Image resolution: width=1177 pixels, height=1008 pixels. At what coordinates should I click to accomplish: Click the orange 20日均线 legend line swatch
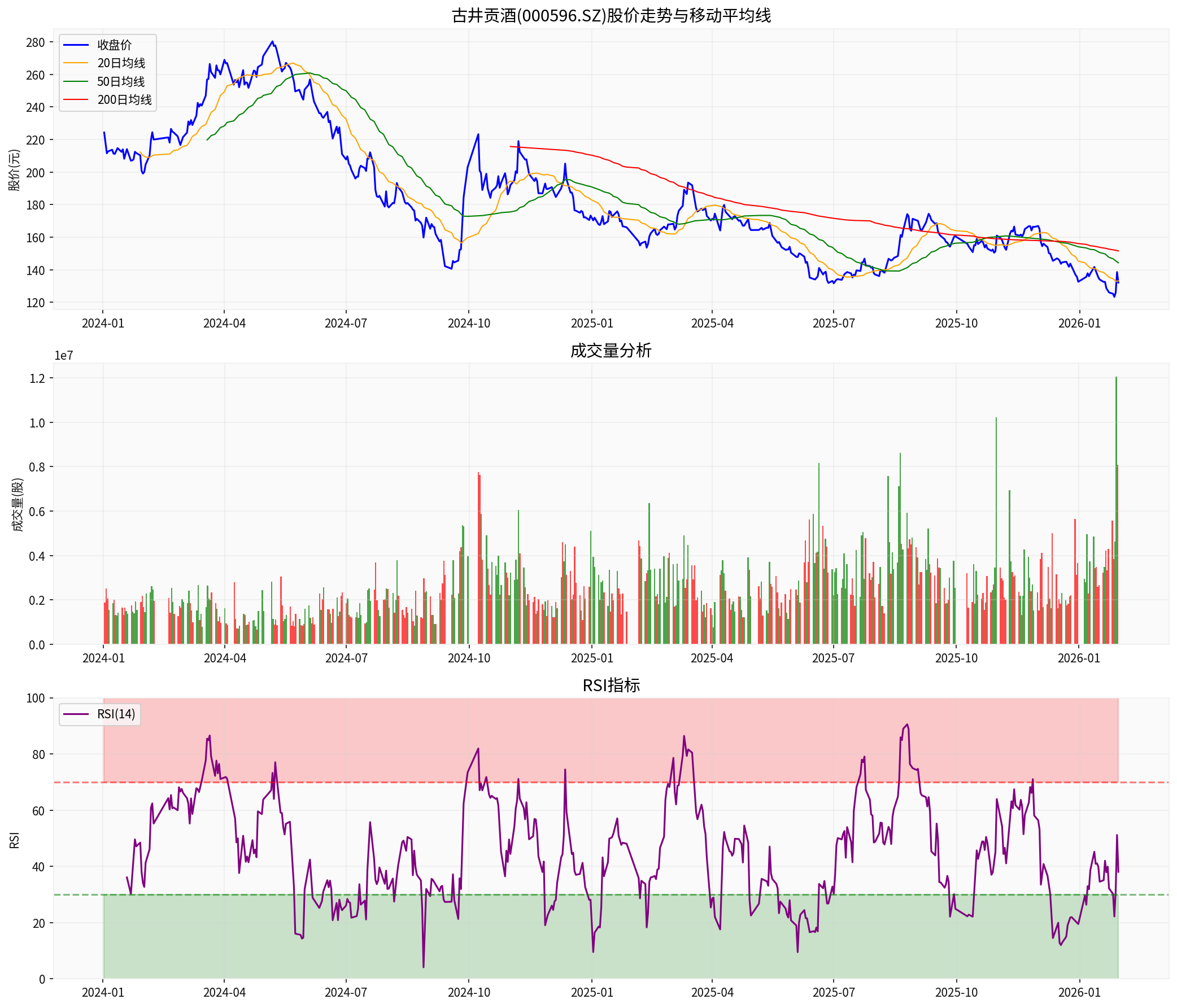[x=76, y=63]
